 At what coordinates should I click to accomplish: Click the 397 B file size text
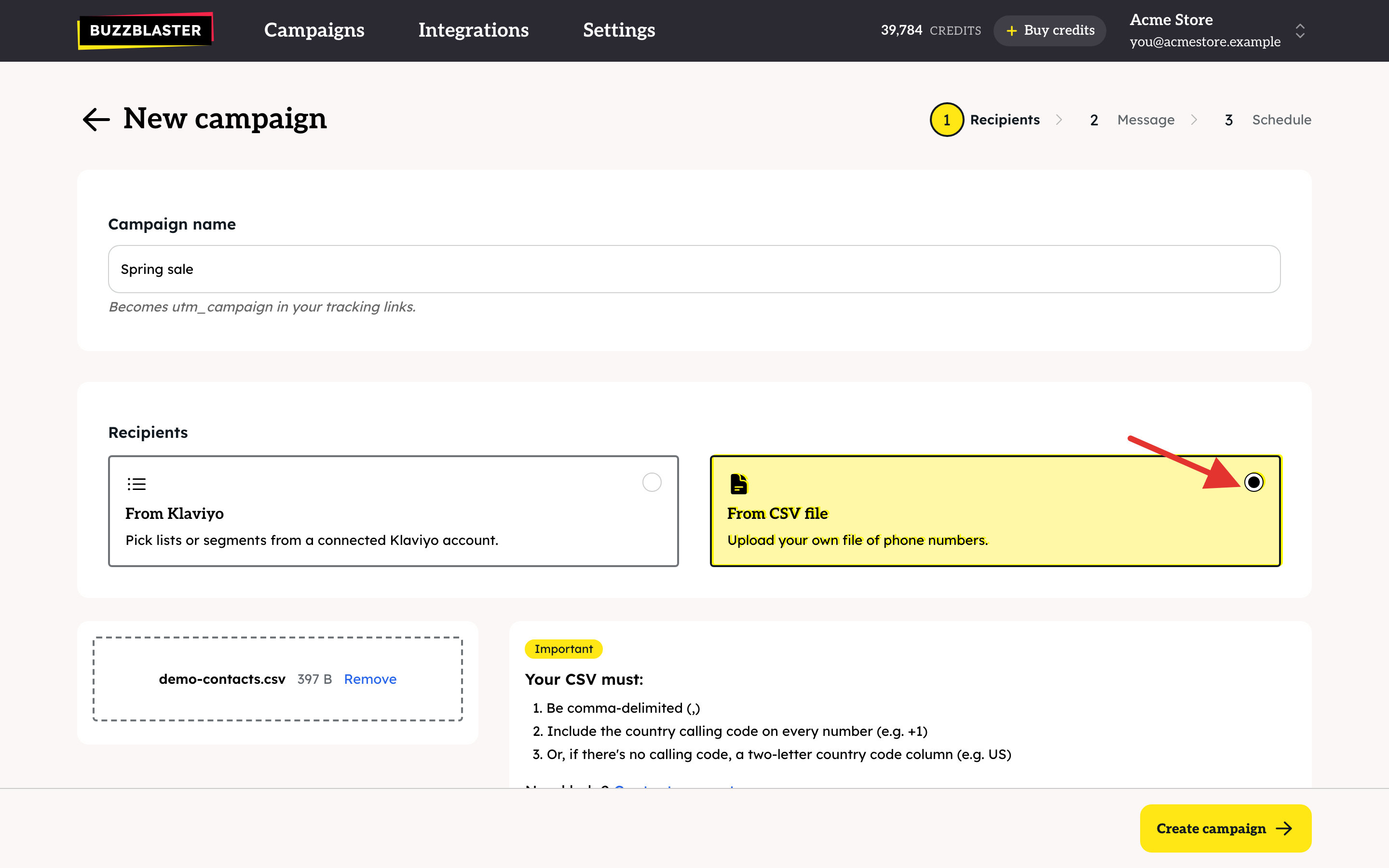click(x=314, y=679)
